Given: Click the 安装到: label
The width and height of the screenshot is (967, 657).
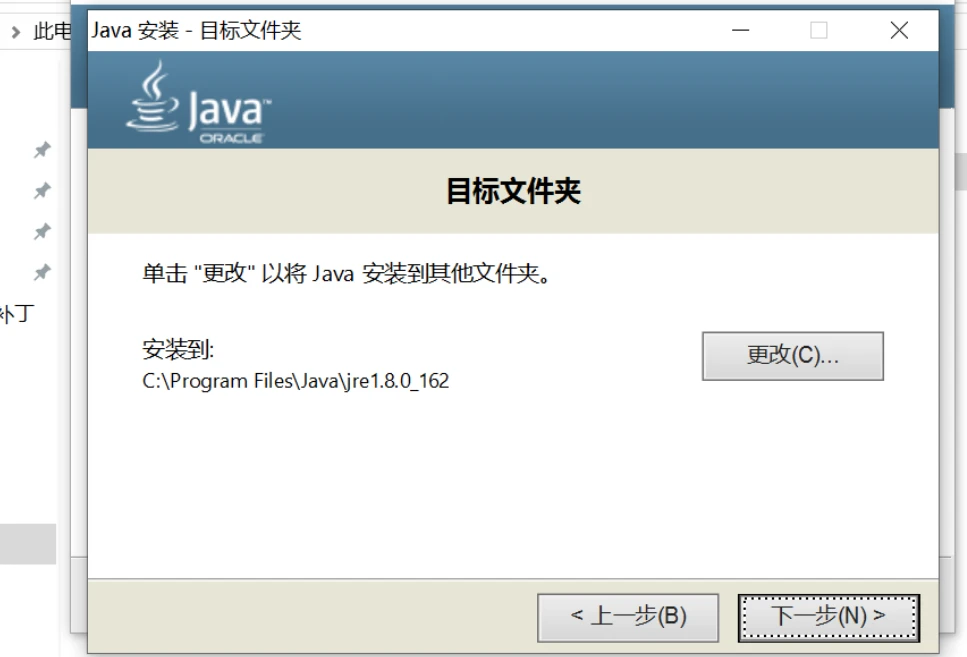Looking at the screenshot, I should tap(178, 350).
